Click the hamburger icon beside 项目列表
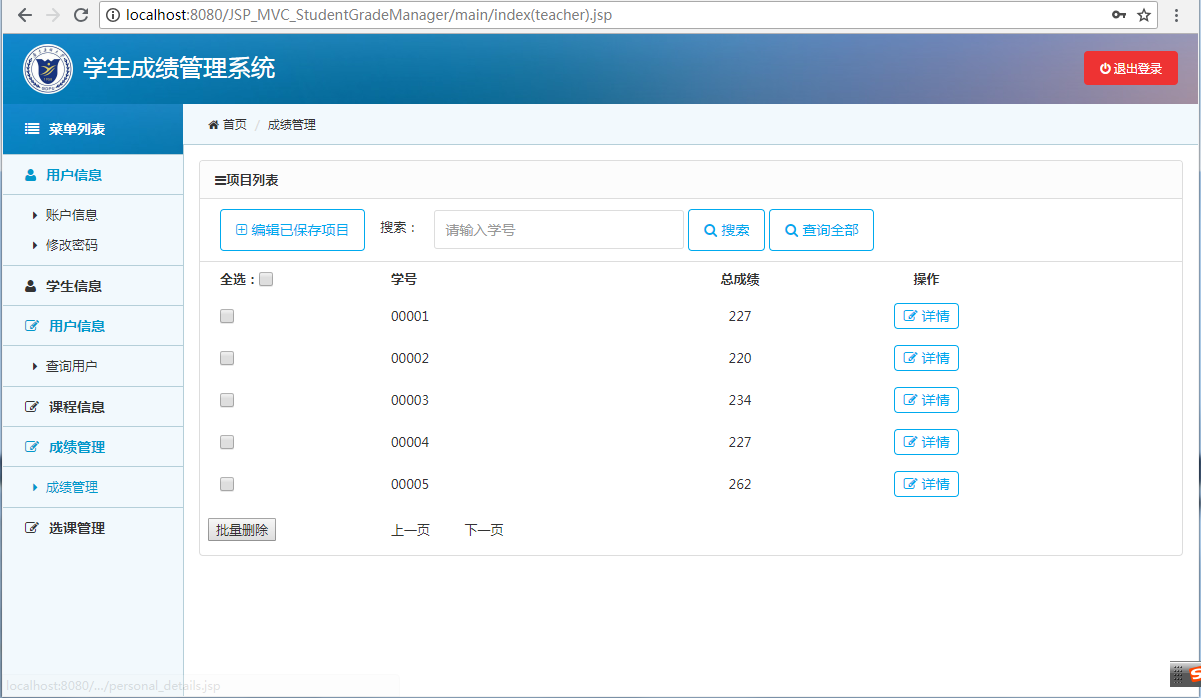The height and width of the screenshot is (698, 1201). pyautogui.click(x=220, y=181)
